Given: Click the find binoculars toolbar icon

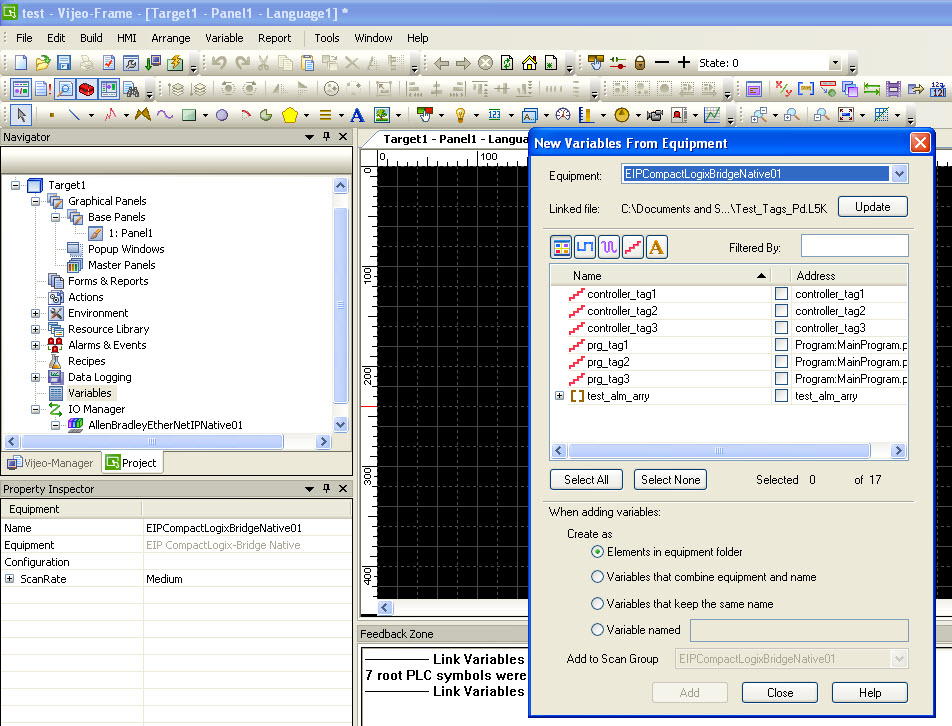Looking at the screenshot, I should coord(131,89).
